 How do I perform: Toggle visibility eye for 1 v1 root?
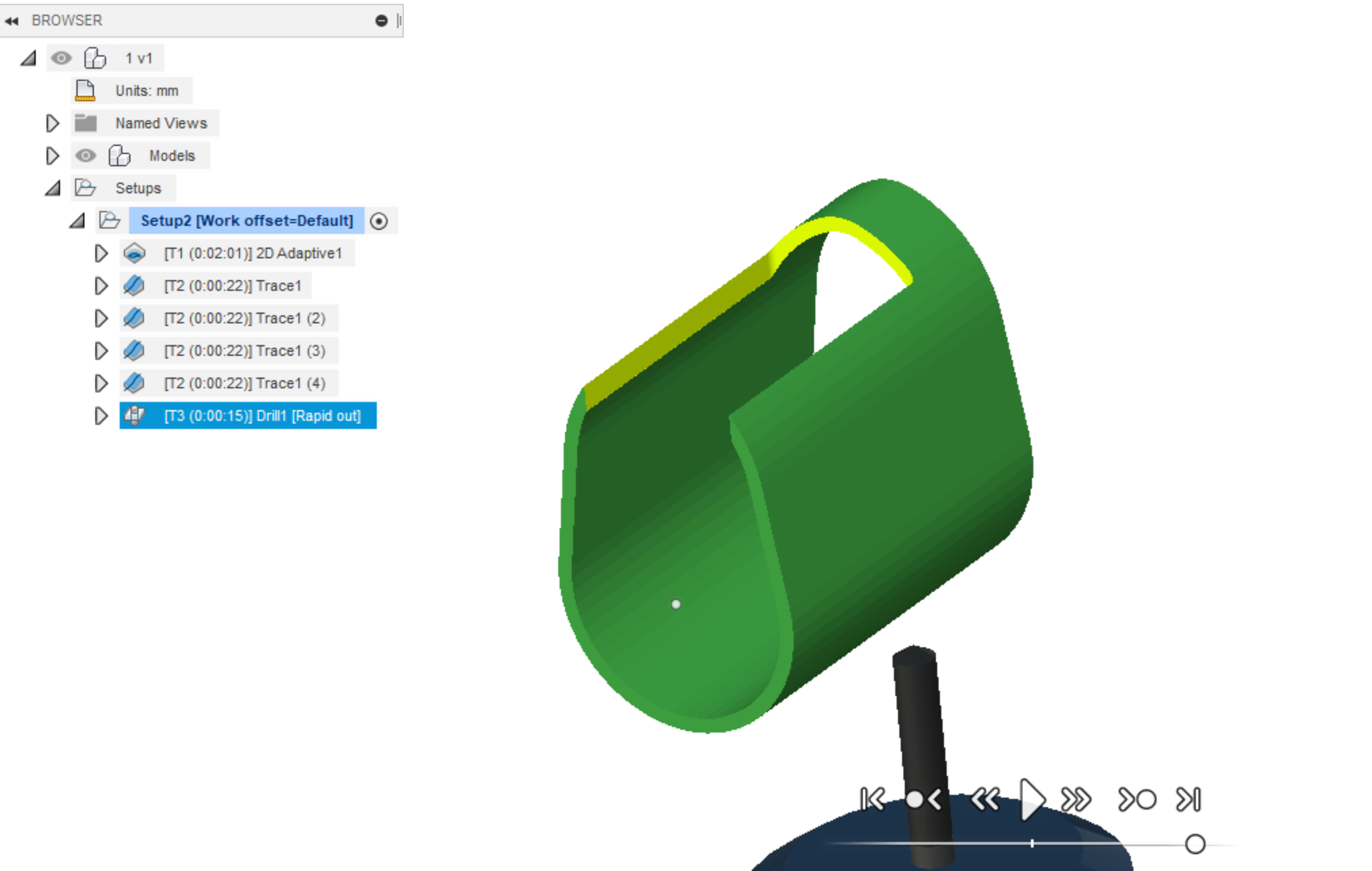[61, 58]
